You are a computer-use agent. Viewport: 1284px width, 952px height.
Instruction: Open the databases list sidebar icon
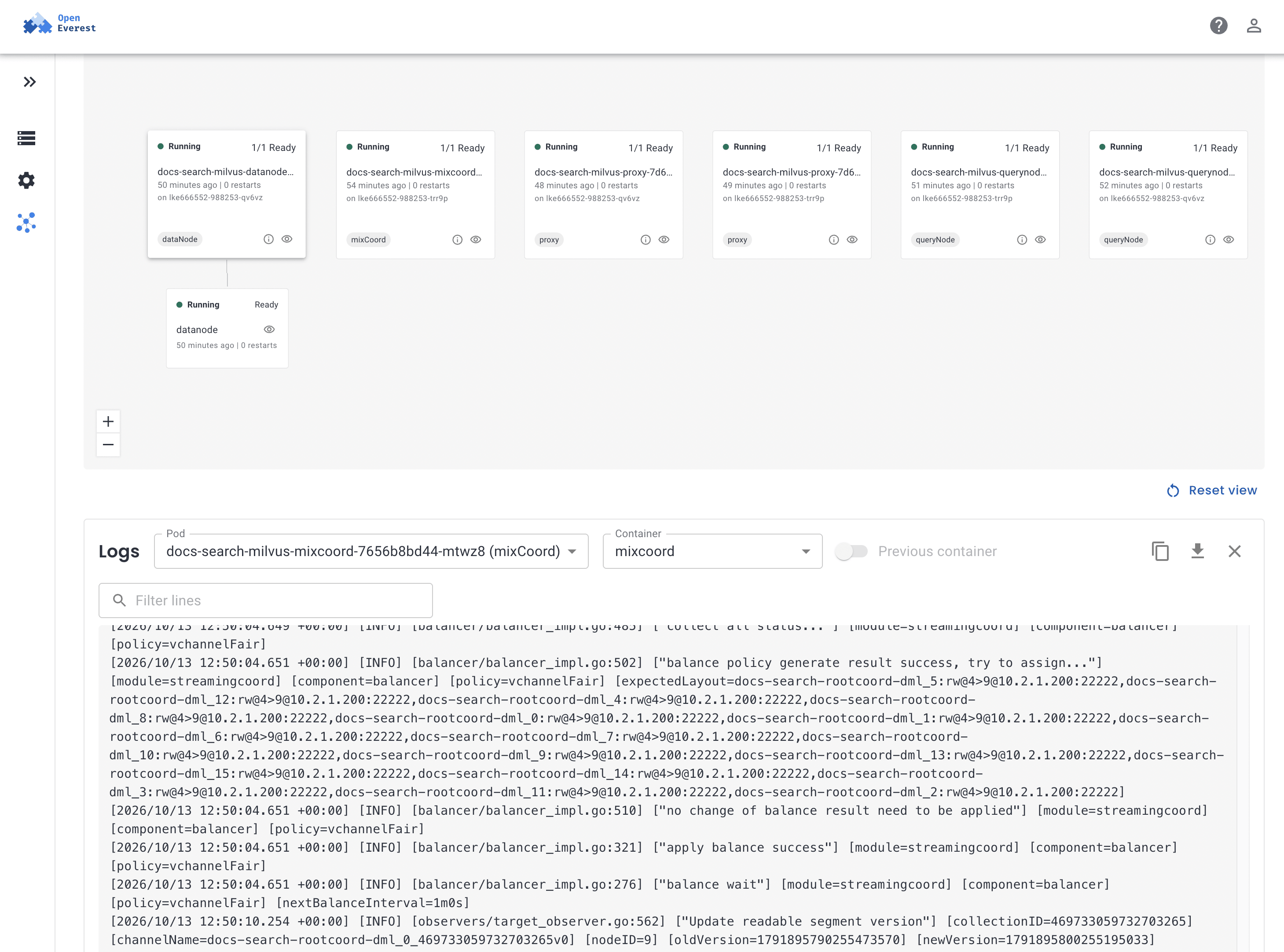pos(26,138)
